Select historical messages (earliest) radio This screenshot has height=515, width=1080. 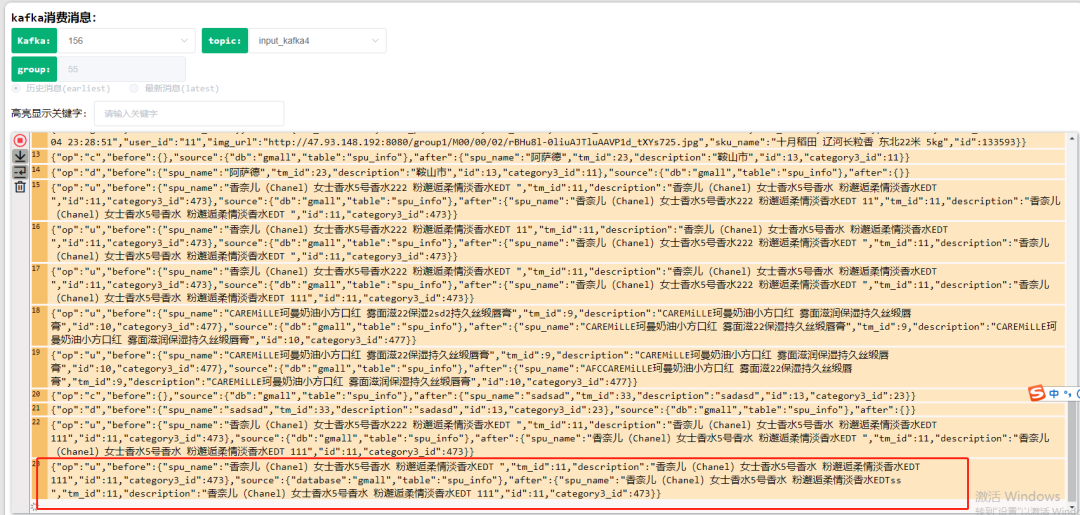[x=17, y=88]
